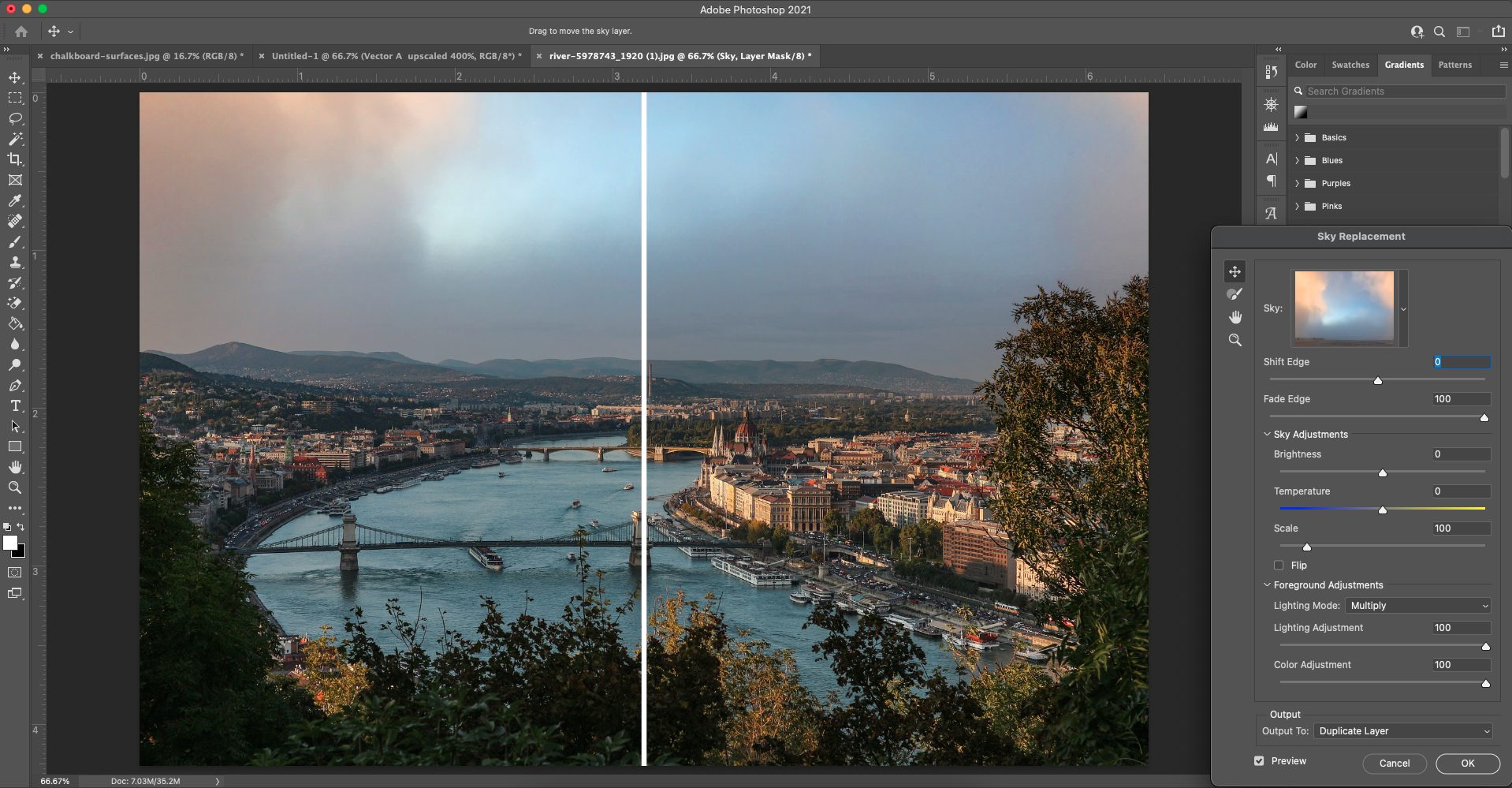Select the Path Selection tool
Viewport: 1512px width, 788px height.
tap(15, 426)
